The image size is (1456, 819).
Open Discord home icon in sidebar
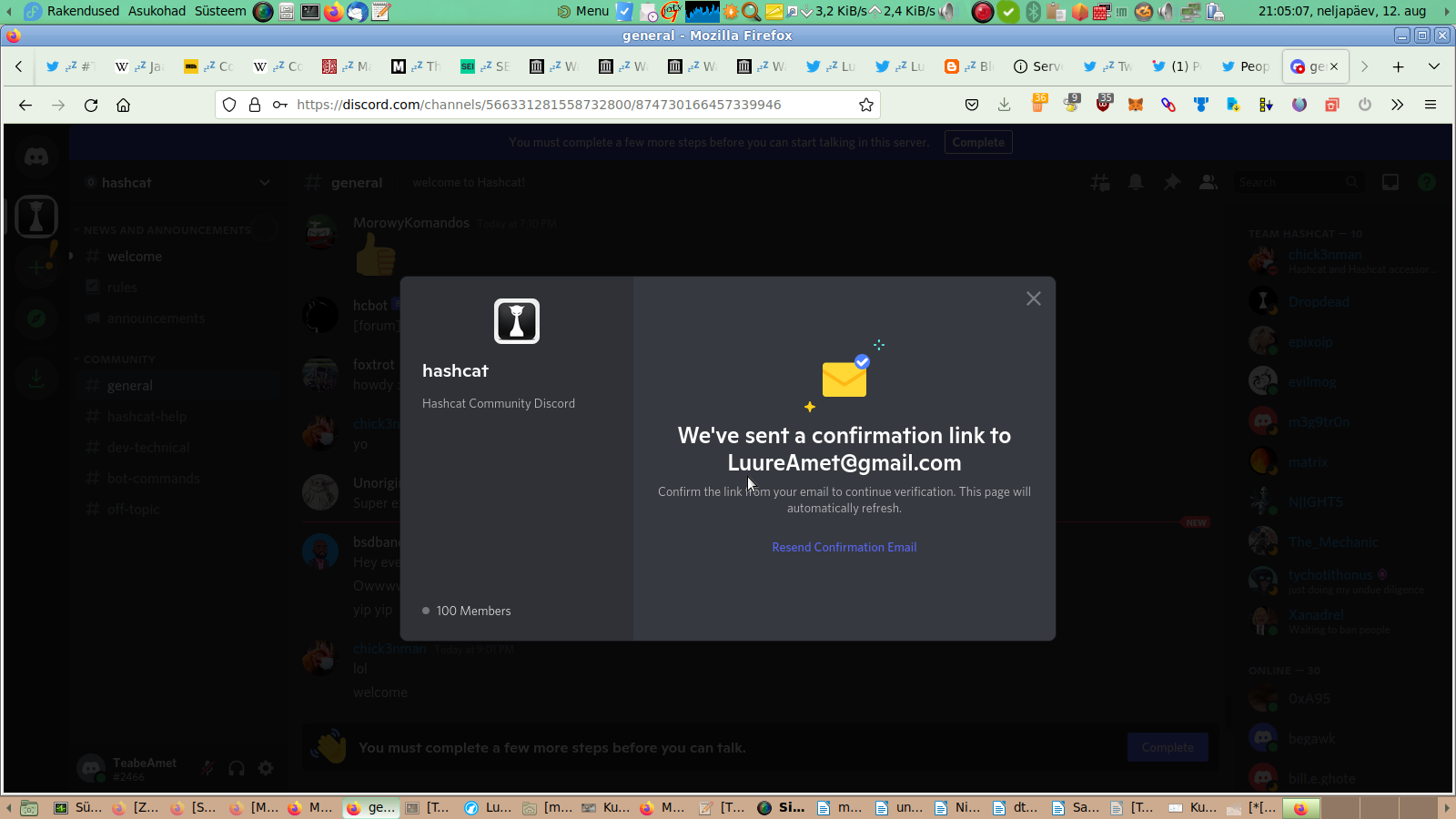click(36, 157)
